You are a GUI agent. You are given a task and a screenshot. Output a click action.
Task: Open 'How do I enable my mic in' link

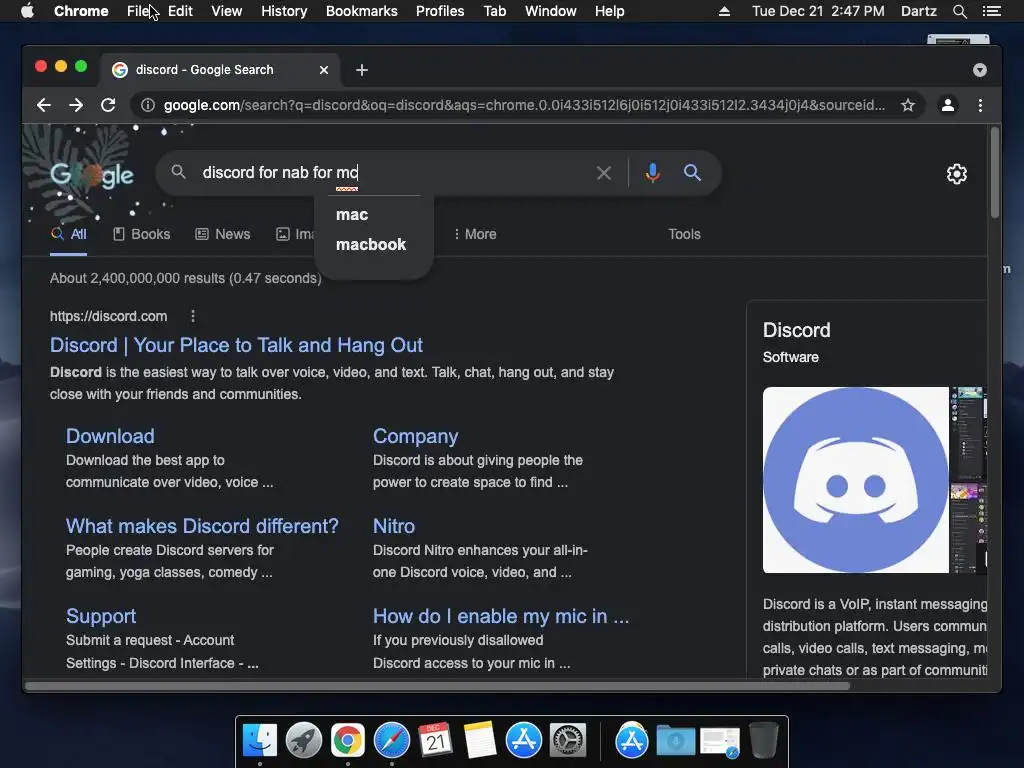(x=501, y=616)
